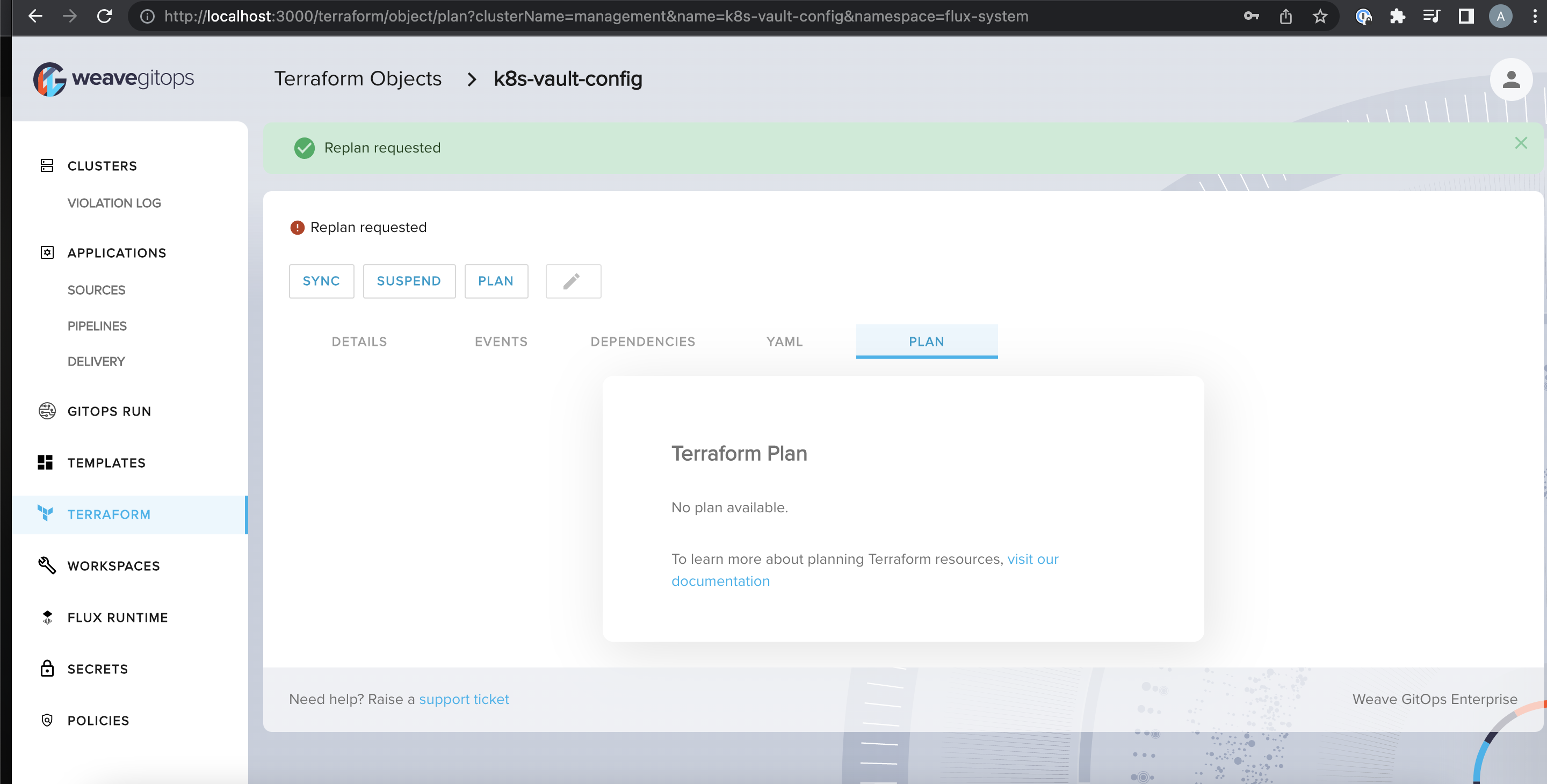The width and height of the screenshot is (1547, 784).
Task: Go back in browser history
Action: [35, 16]
